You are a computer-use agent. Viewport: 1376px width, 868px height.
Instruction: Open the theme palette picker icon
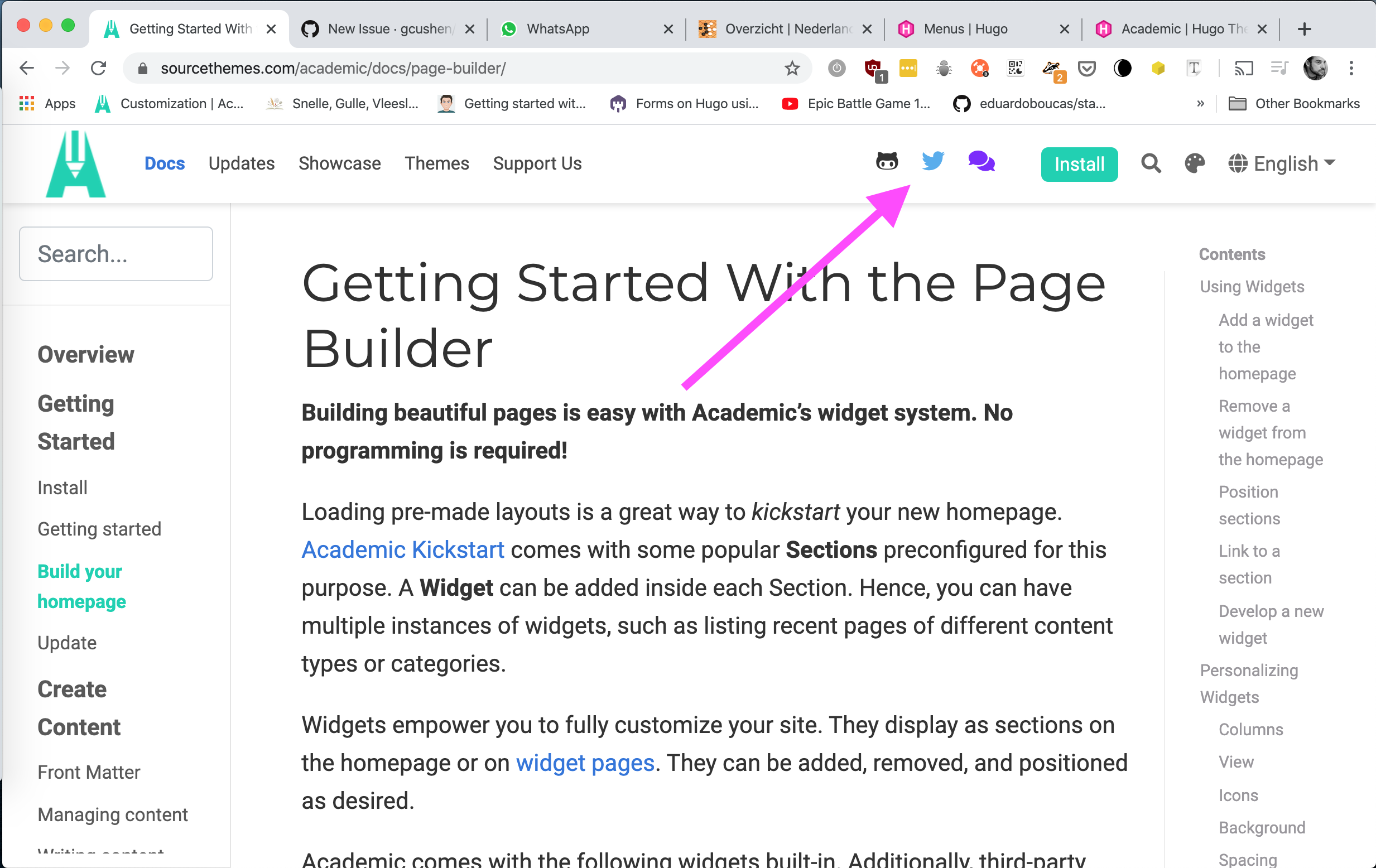(1195, 164)
